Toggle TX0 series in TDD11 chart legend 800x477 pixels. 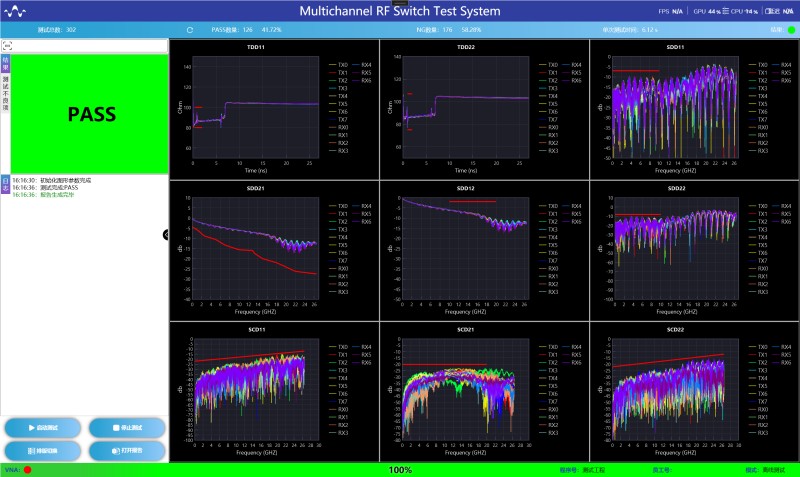pos(342,64)
